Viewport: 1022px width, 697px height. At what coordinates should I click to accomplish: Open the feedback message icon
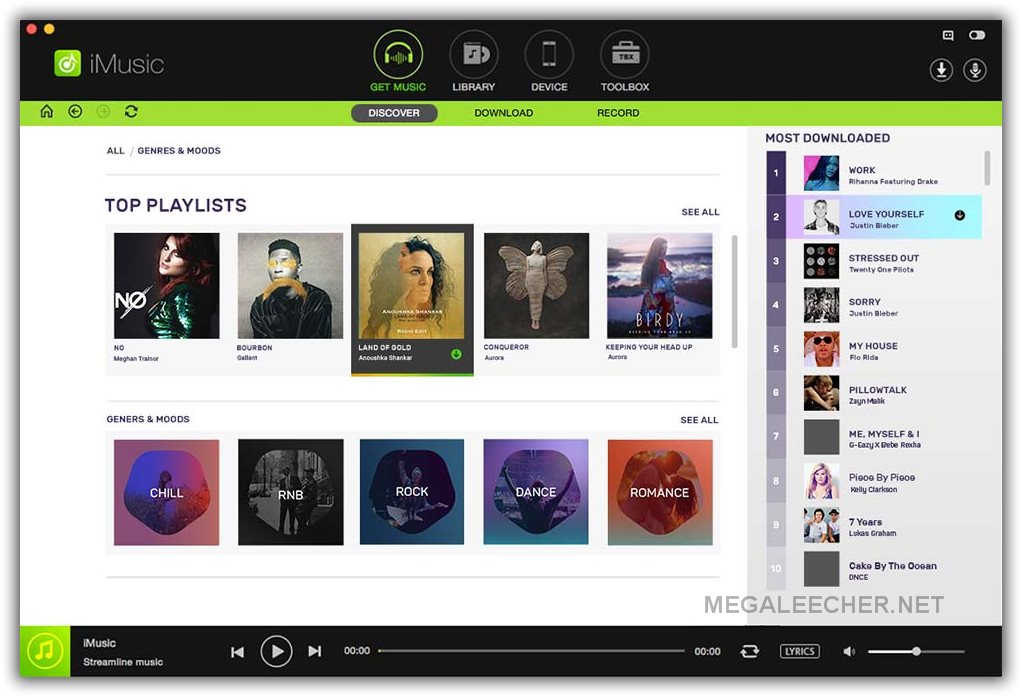(x=948, y=35)
